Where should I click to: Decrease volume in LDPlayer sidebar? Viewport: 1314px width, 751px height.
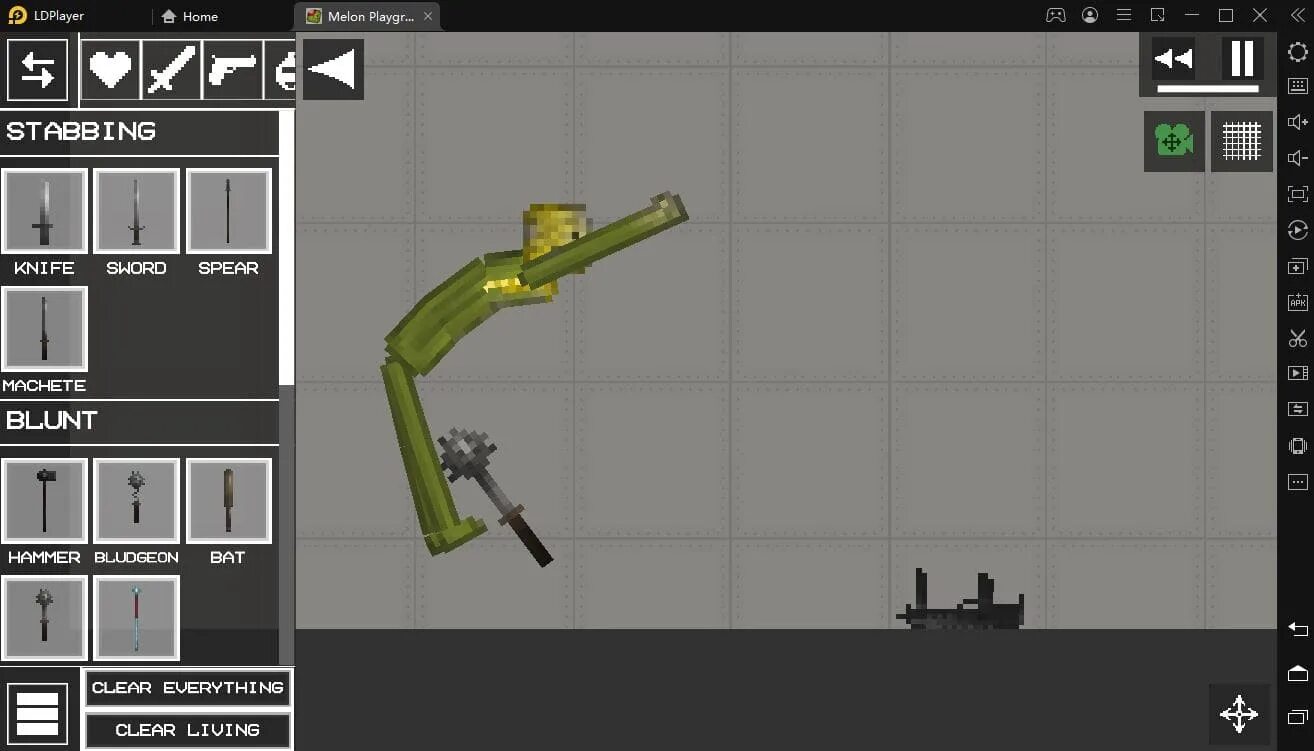1297,158
